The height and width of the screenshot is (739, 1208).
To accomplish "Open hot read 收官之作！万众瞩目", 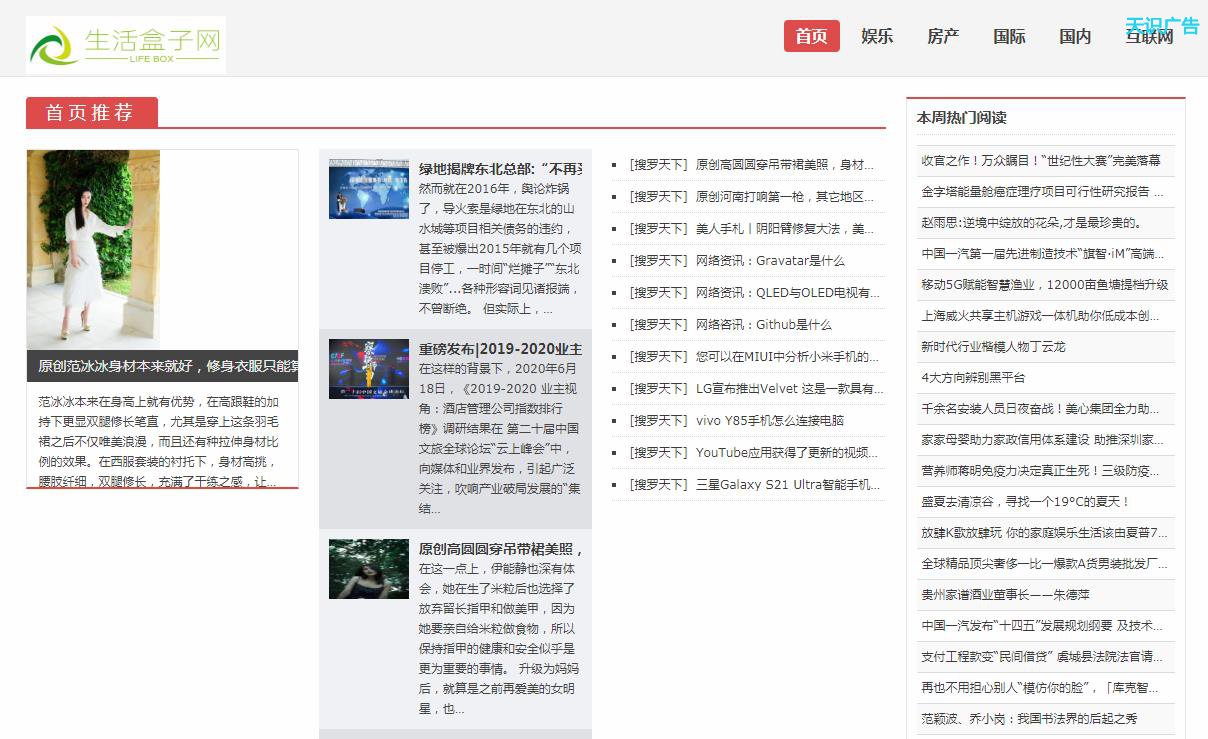I will pyautogui.click(x=1041, y=160).
